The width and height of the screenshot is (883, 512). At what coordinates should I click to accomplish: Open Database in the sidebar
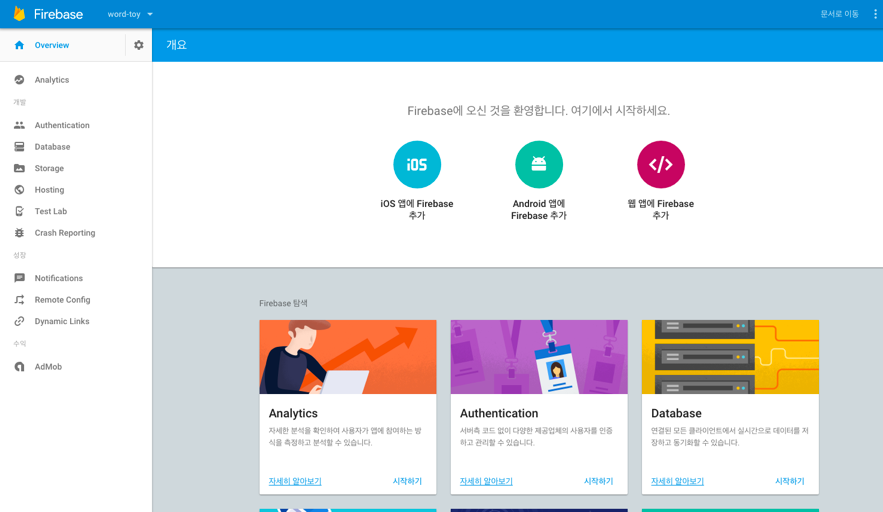[52, 146]
